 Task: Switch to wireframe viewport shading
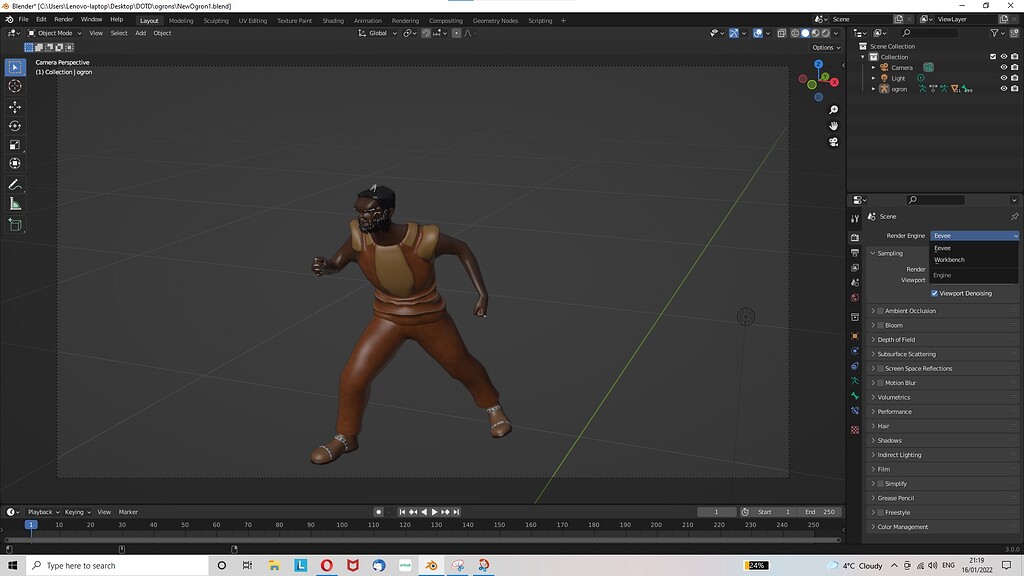point(795,33)
